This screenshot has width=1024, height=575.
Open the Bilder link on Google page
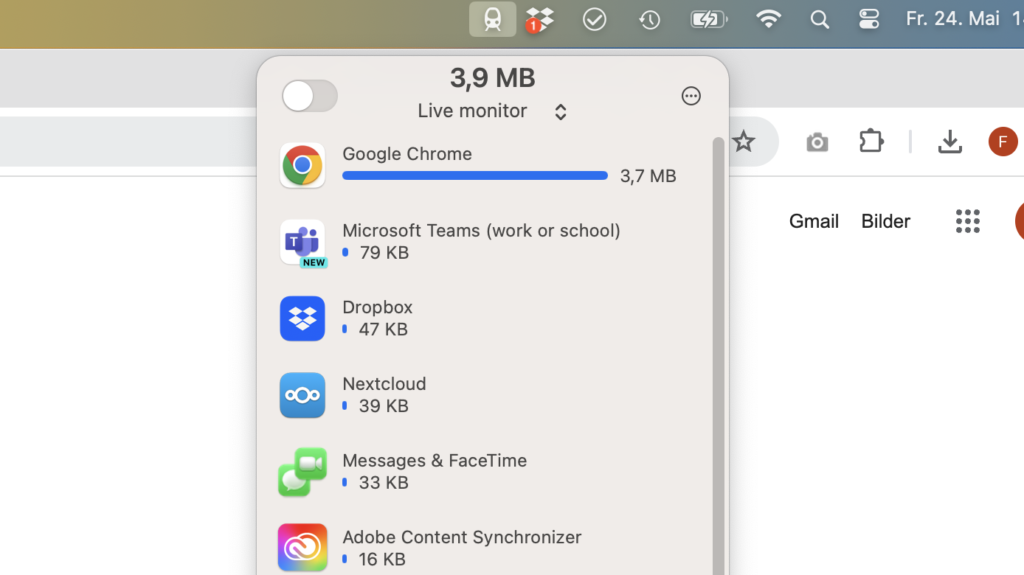click(886, 222)
